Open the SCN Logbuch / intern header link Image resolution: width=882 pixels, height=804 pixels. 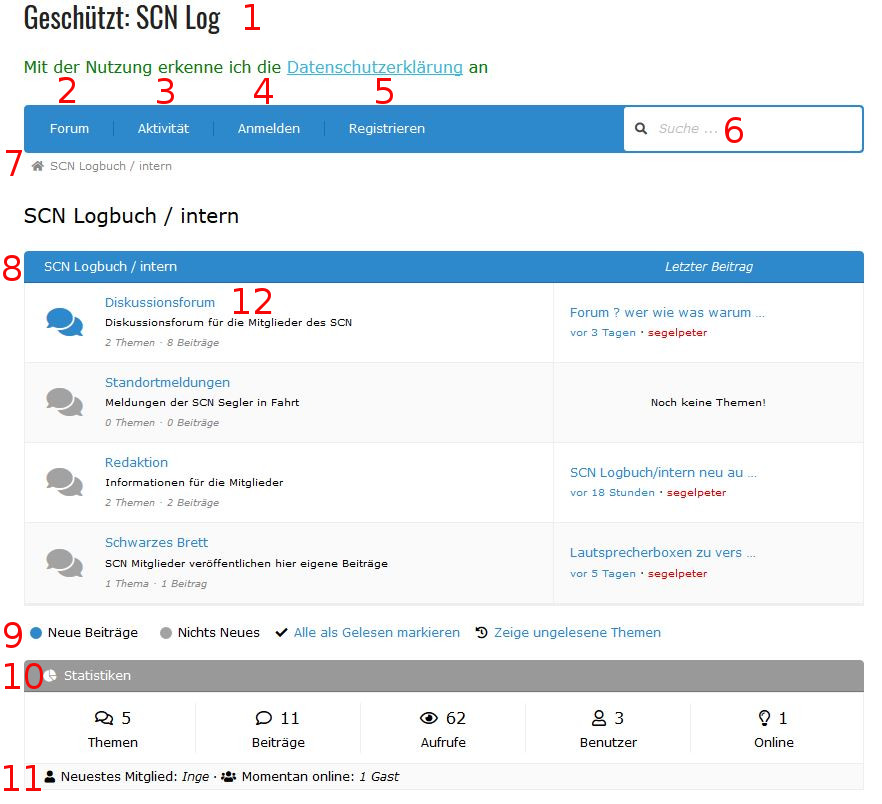[x=110, y=267]
